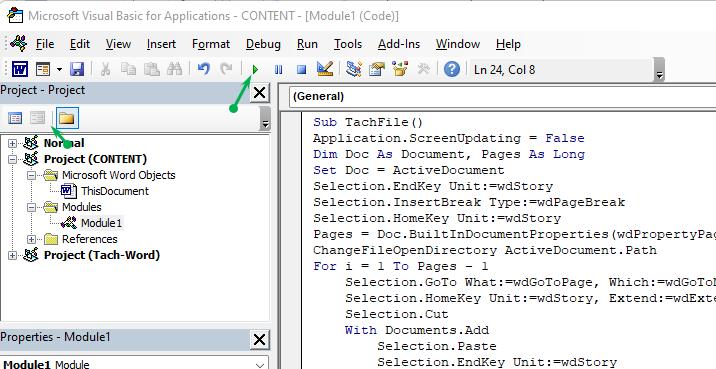Screen dimensions: 716x369
Task: Expand the Normal project node
Action: point(12,143)
